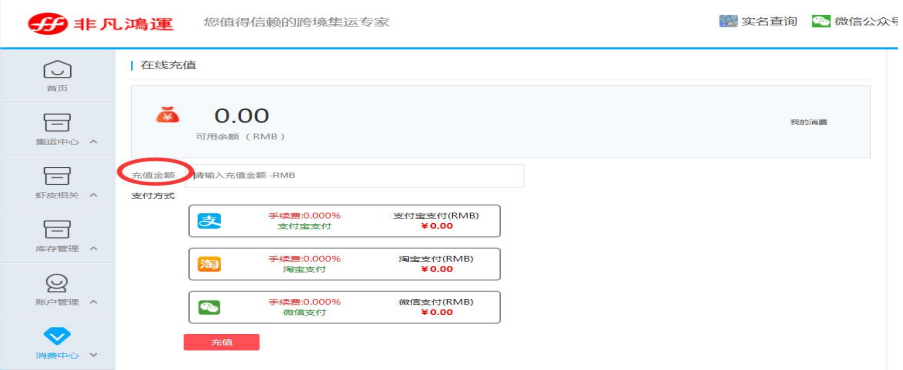Screen dimensions: 903x370
Task: Click the 账户管理 user icon
Action: pyautogui.click(x=58, y=282)
